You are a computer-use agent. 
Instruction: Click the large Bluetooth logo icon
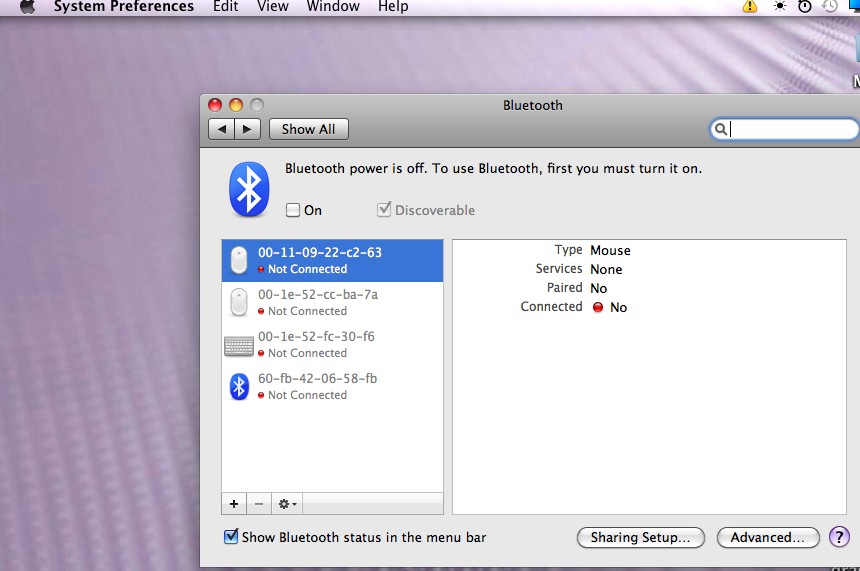pyautogui.click(x=249, y=190)
